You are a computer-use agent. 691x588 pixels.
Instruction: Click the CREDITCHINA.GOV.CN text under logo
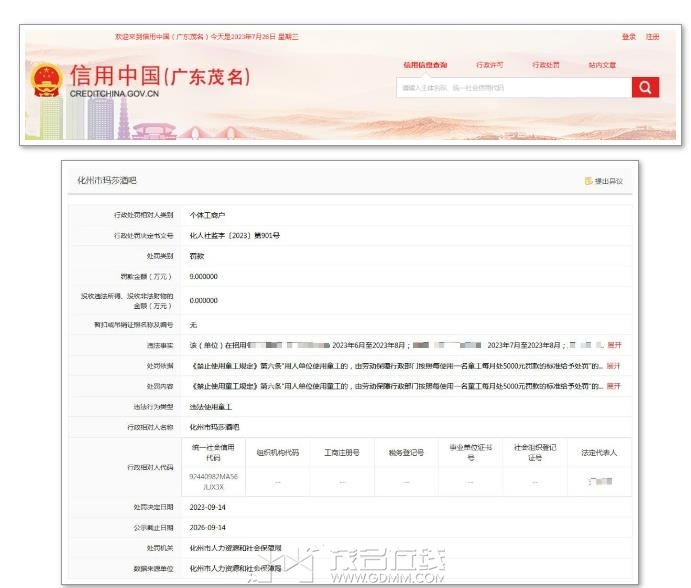point(114,93)
